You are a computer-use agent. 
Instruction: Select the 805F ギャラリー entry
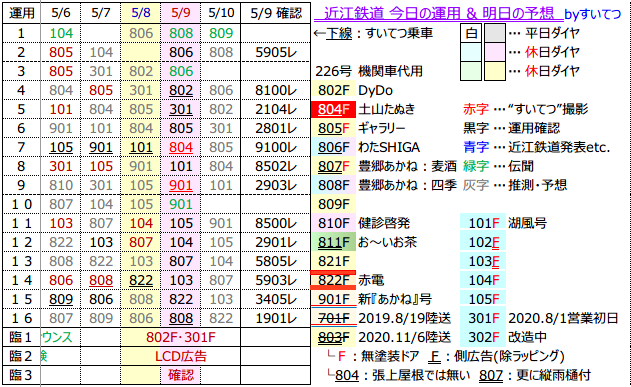tap(358, 128)
